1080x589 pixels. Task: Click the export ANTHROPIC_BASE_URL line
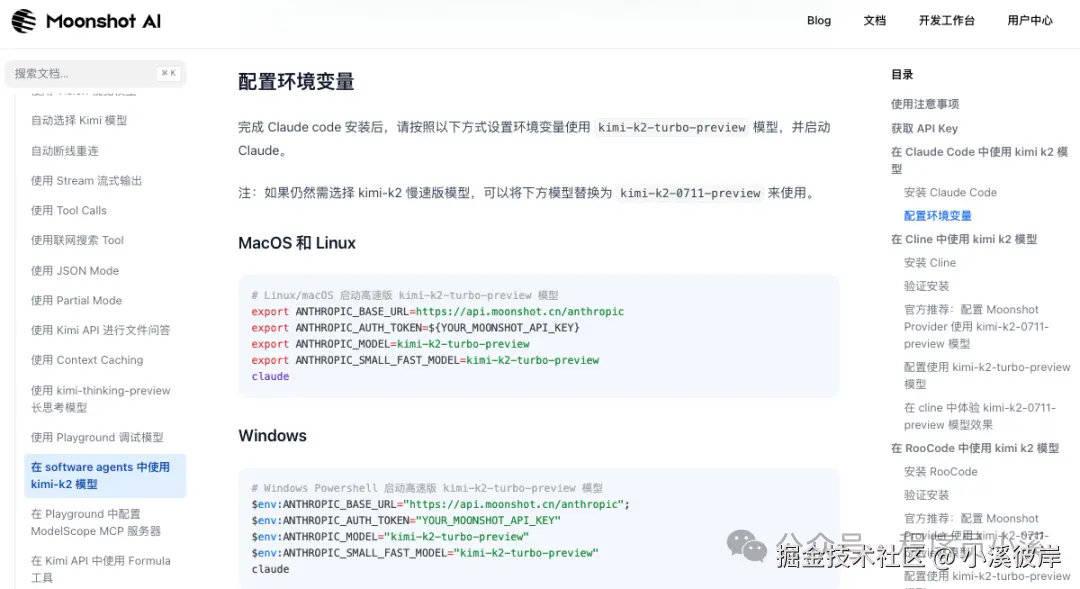437,311
